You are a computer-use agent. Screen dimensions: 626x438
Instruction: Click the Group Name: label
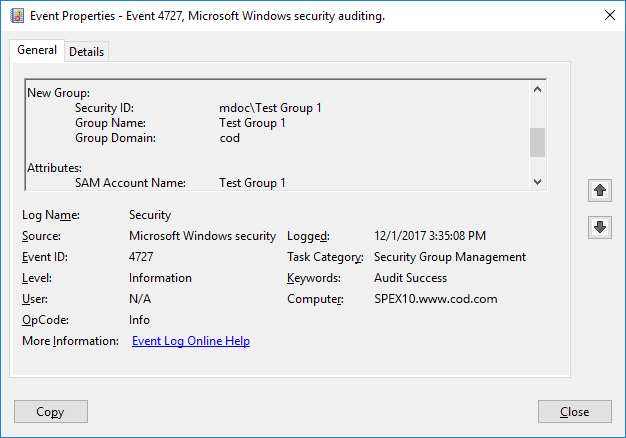click(x=110, y=123)
